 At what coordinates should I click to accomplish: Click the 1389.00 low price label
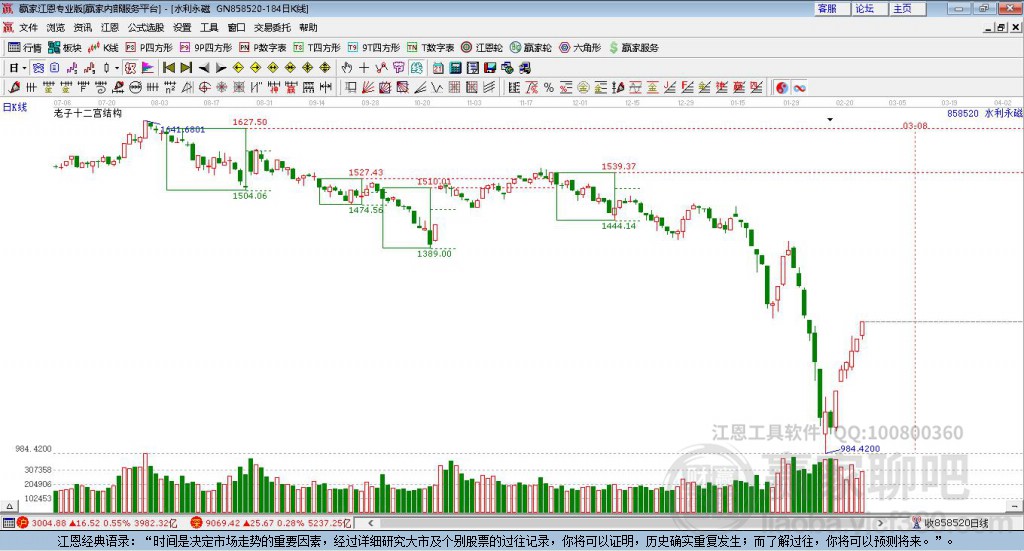[434, 253]
